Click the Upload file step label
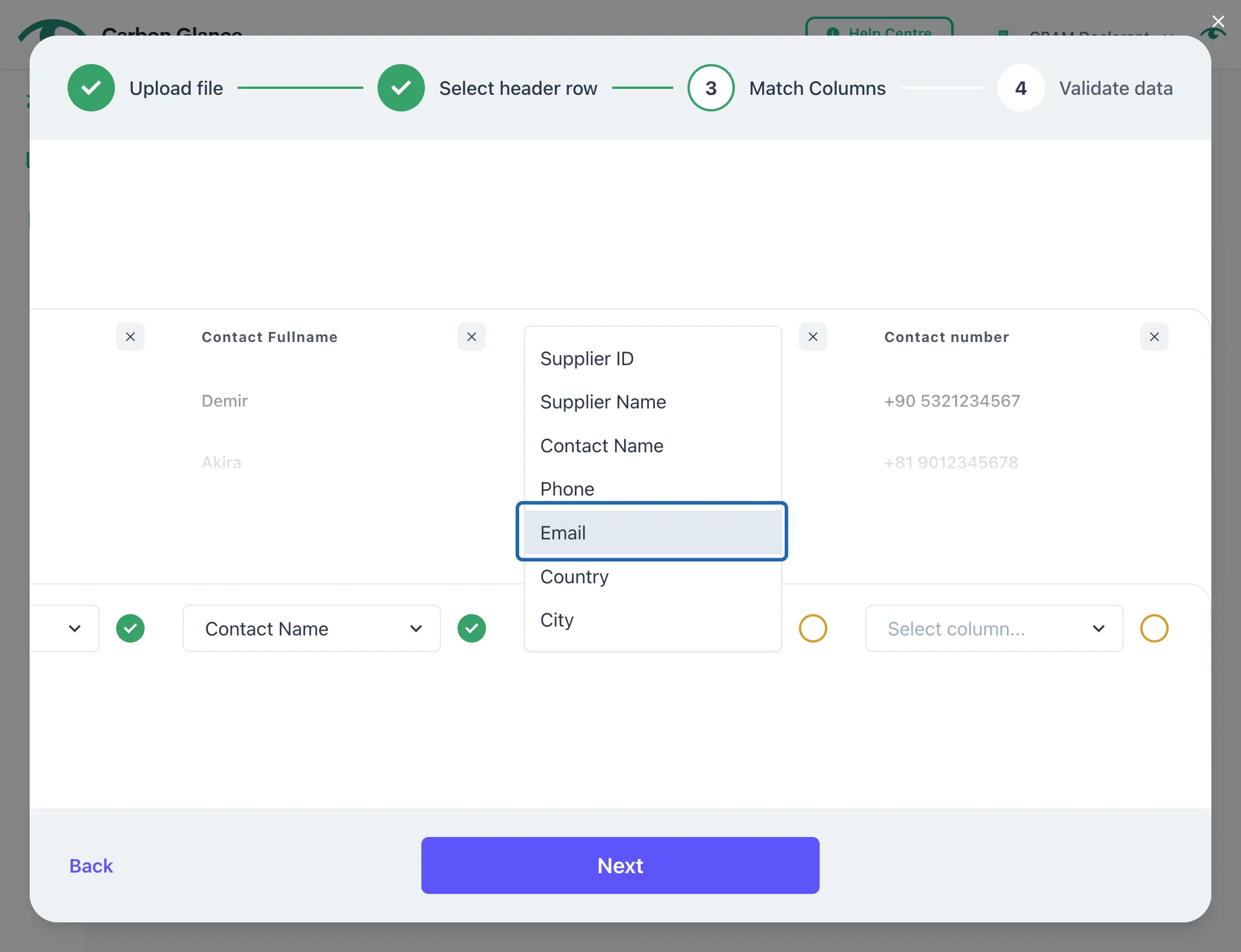1241x952 pixels. 176,88
